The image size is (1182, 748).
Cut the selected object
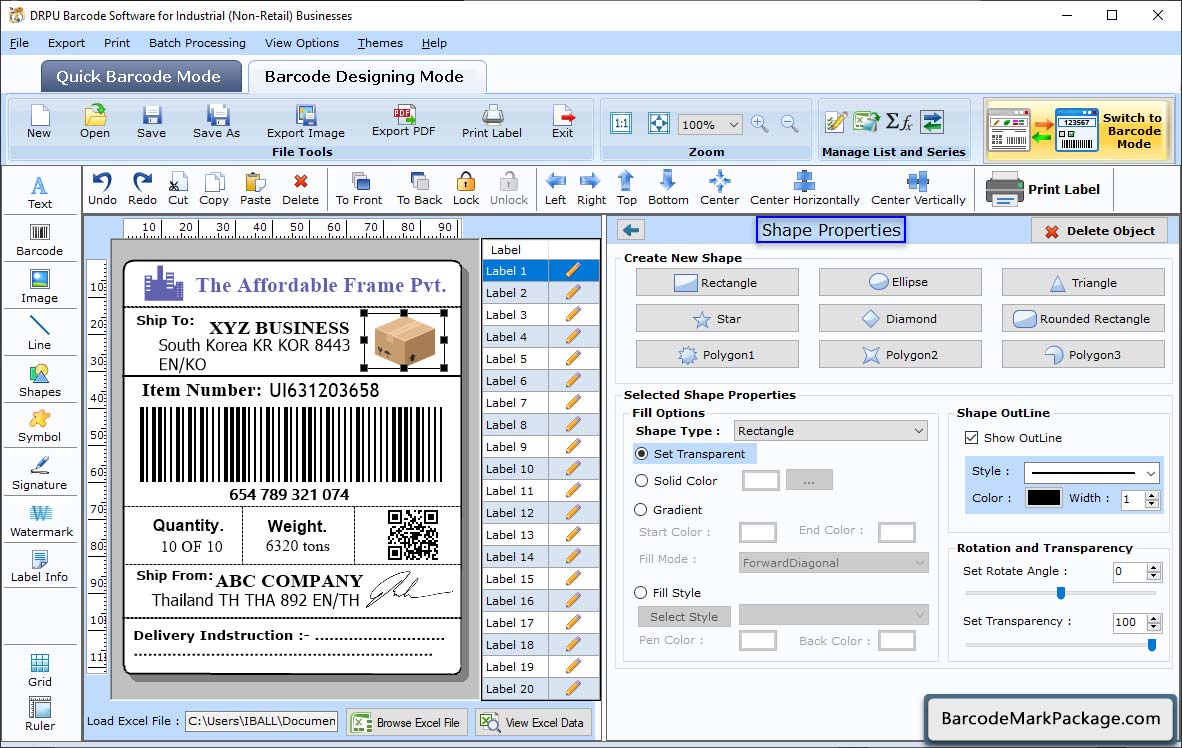click(x=178, y=189)
